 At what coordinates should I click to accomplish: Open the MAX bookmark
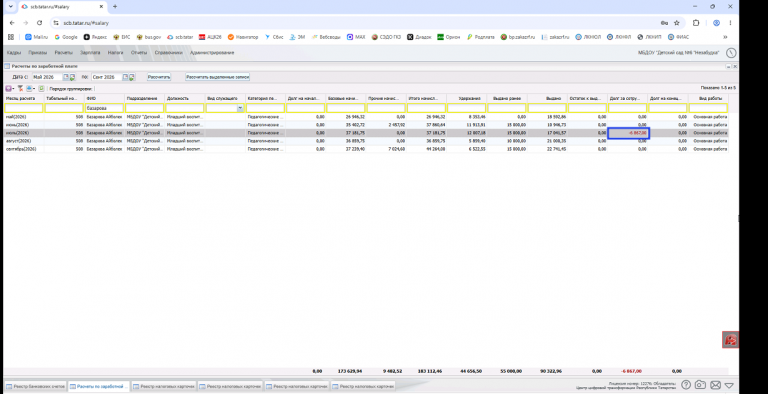pos(356,37)
